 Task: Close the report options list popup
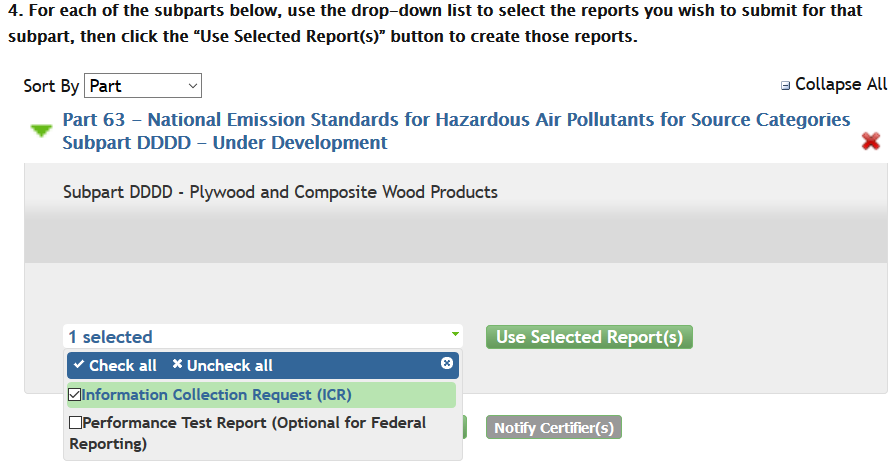447,364
